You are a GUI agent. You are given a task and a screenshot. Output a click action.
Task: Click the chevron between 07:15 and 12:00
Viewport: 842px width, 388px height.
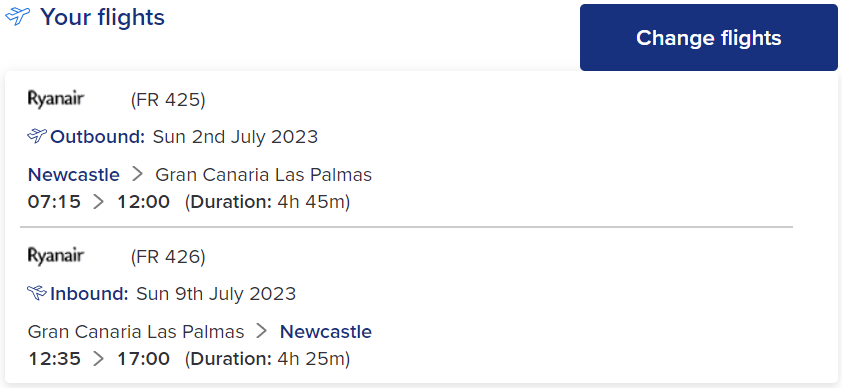[99, 202]
